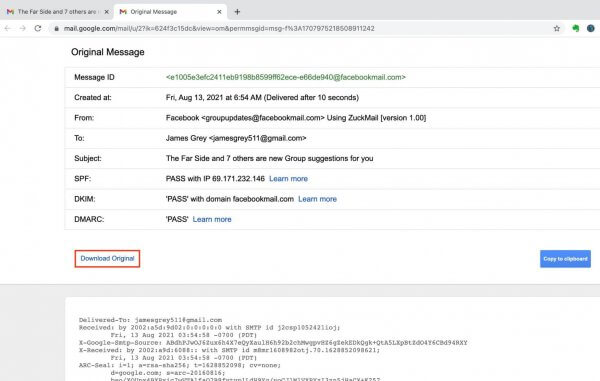Click the browser forward arrow
Image resolution: width=600 pixels, height=381 pixels.
(23, 28)
